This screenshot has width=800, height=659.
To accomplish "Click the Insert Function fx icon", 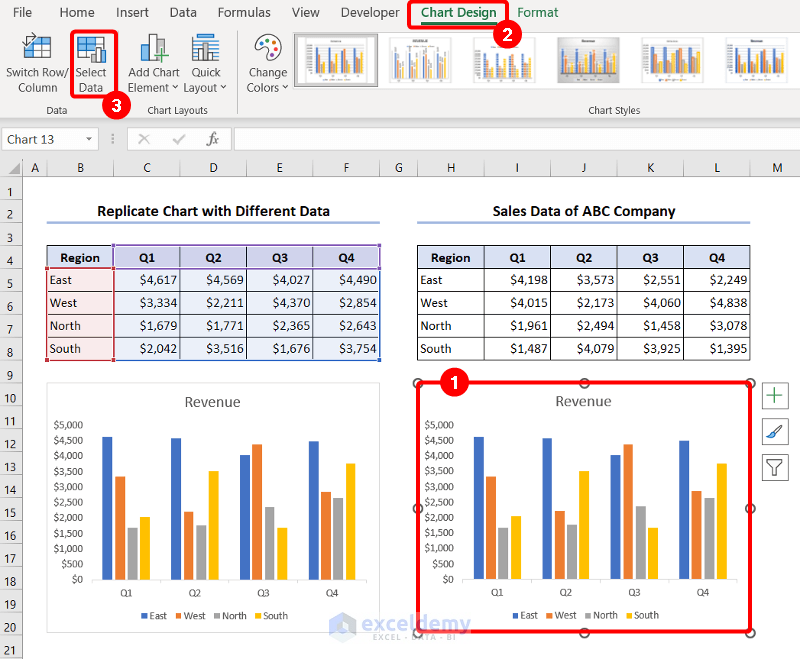I will pyautogui.click(x=212, y=139).
